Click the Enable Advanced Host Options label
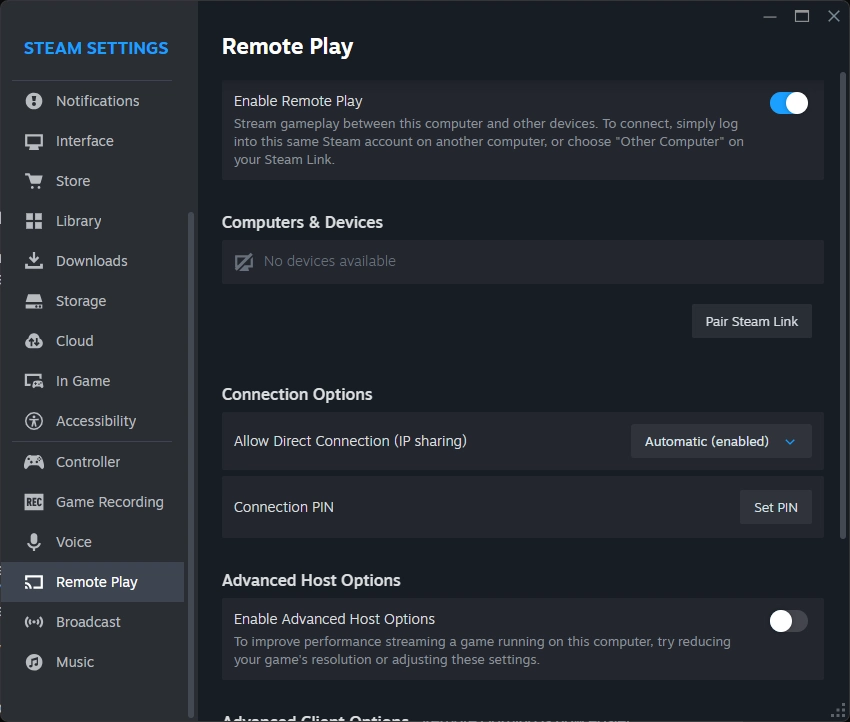Screen dimensions: 850x722 334,619
